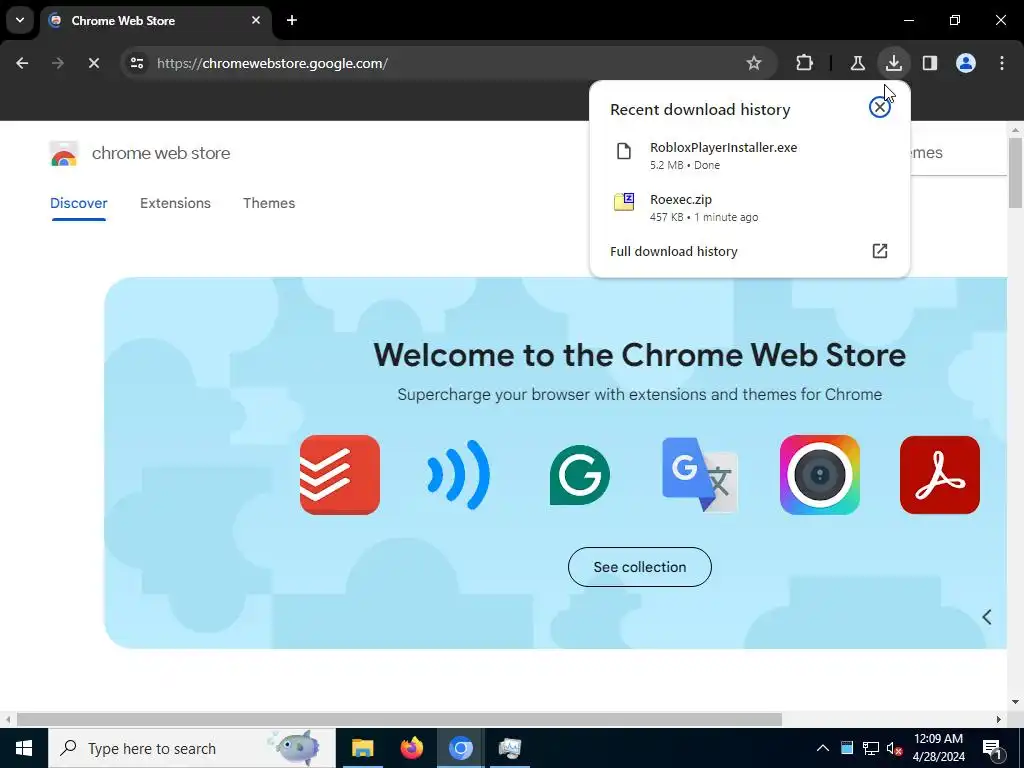Switch to the Themes tab

point(269,203)
